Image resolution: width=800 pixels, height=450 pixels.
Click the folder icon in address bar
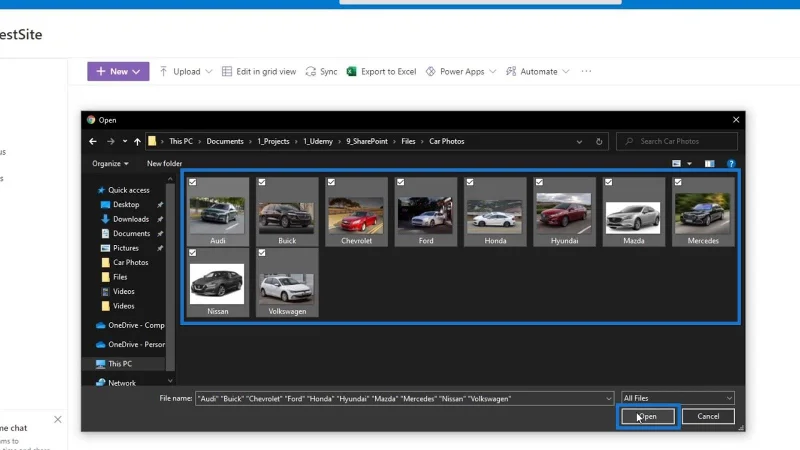(152, 141)
